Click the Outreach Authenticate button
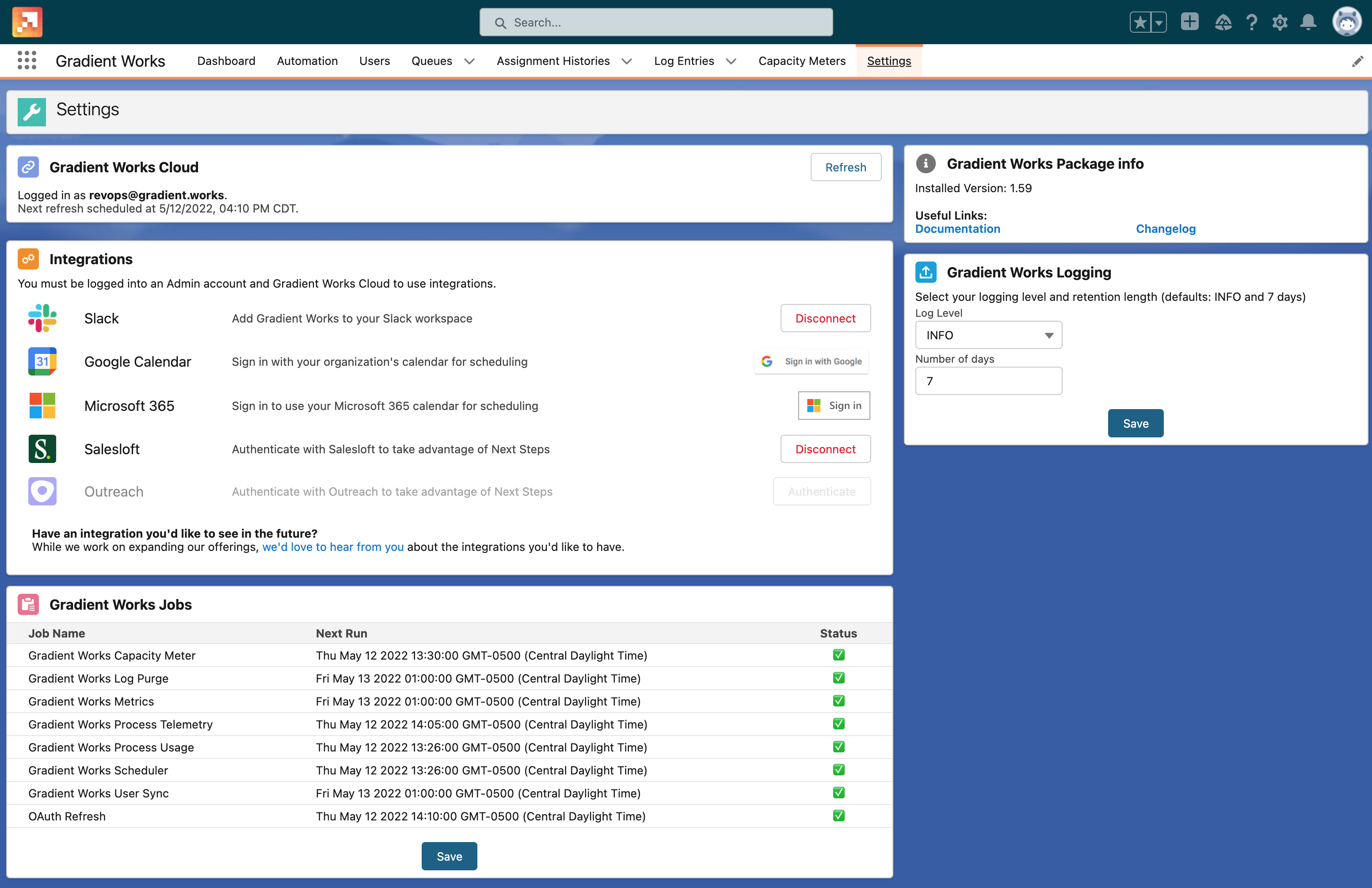Image resolution: width=1372 pixels, height=888 pixels. click(821, 492)
